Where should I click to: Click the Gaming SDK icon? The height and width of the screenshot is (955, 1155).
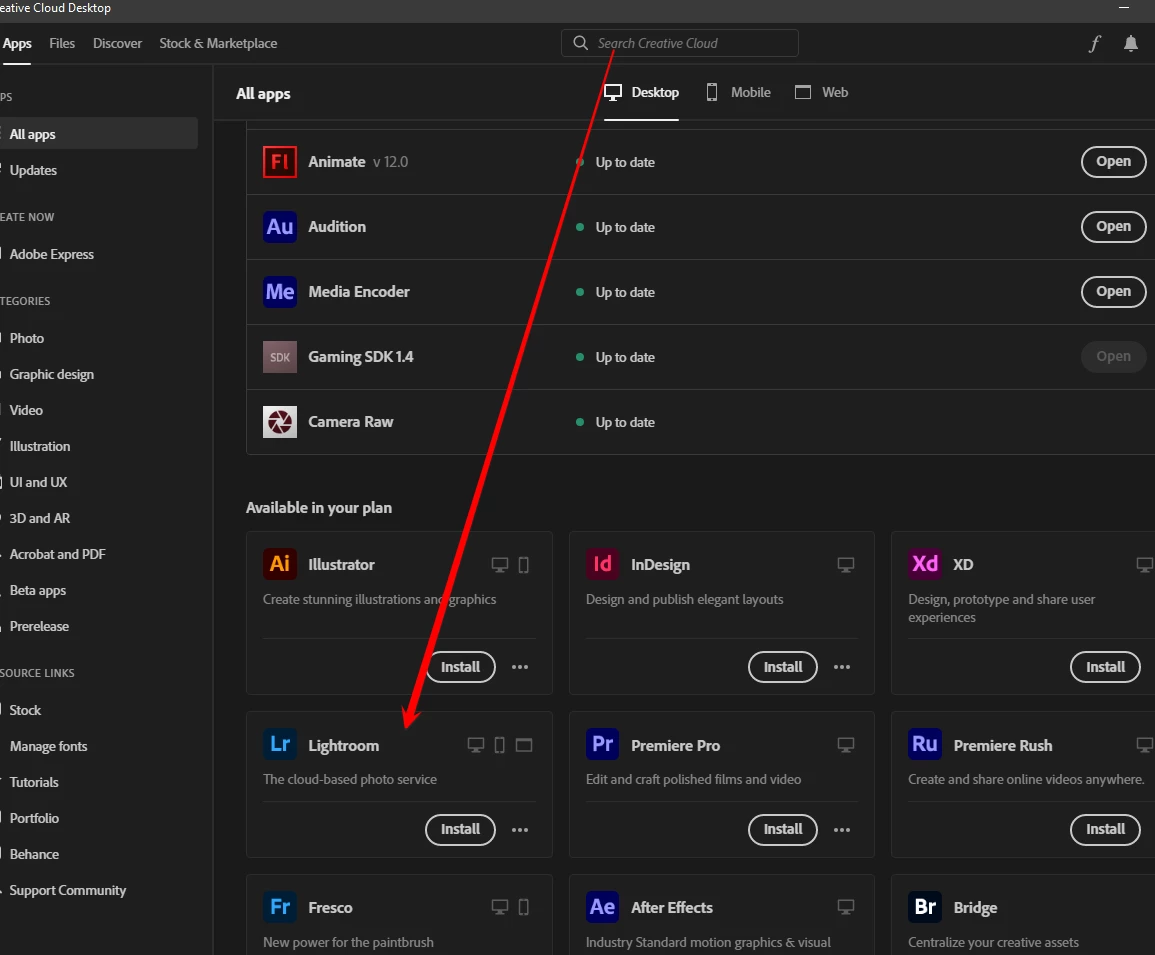280,357
